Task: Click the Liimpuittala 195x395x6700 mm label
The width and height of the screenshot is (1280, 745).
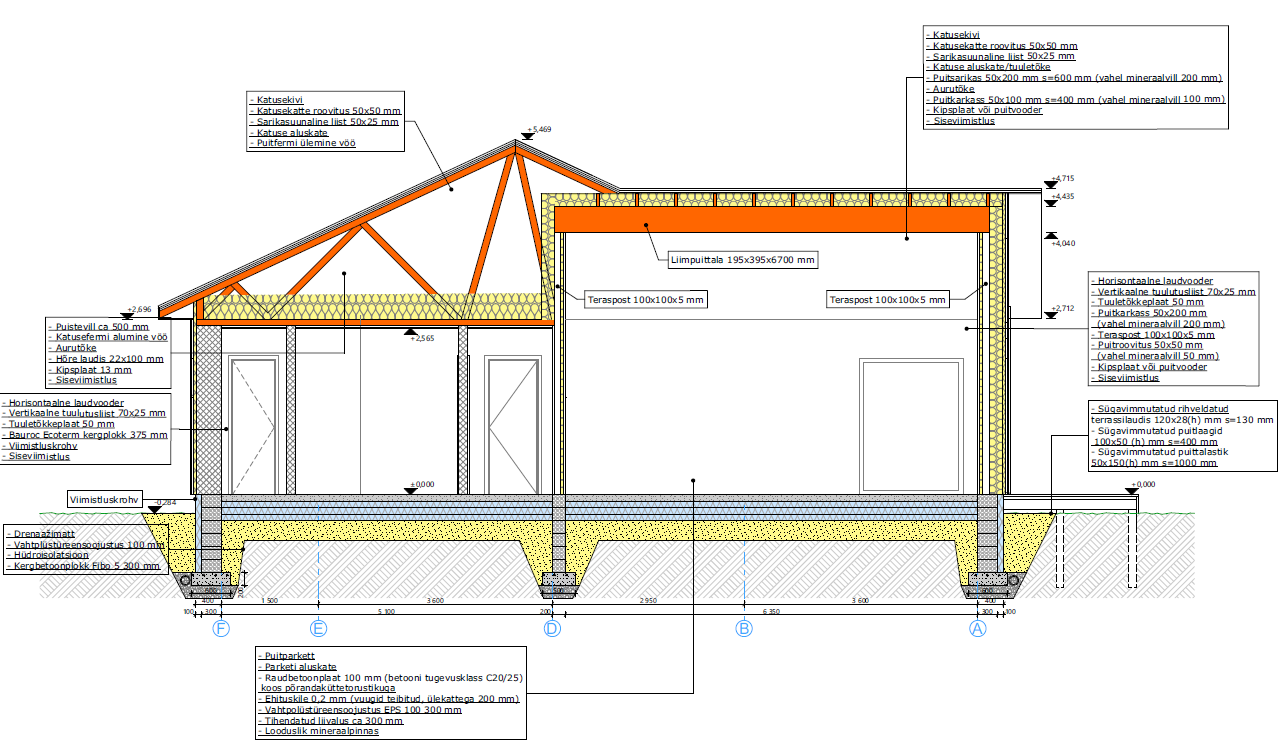Action: click(742, 260)
